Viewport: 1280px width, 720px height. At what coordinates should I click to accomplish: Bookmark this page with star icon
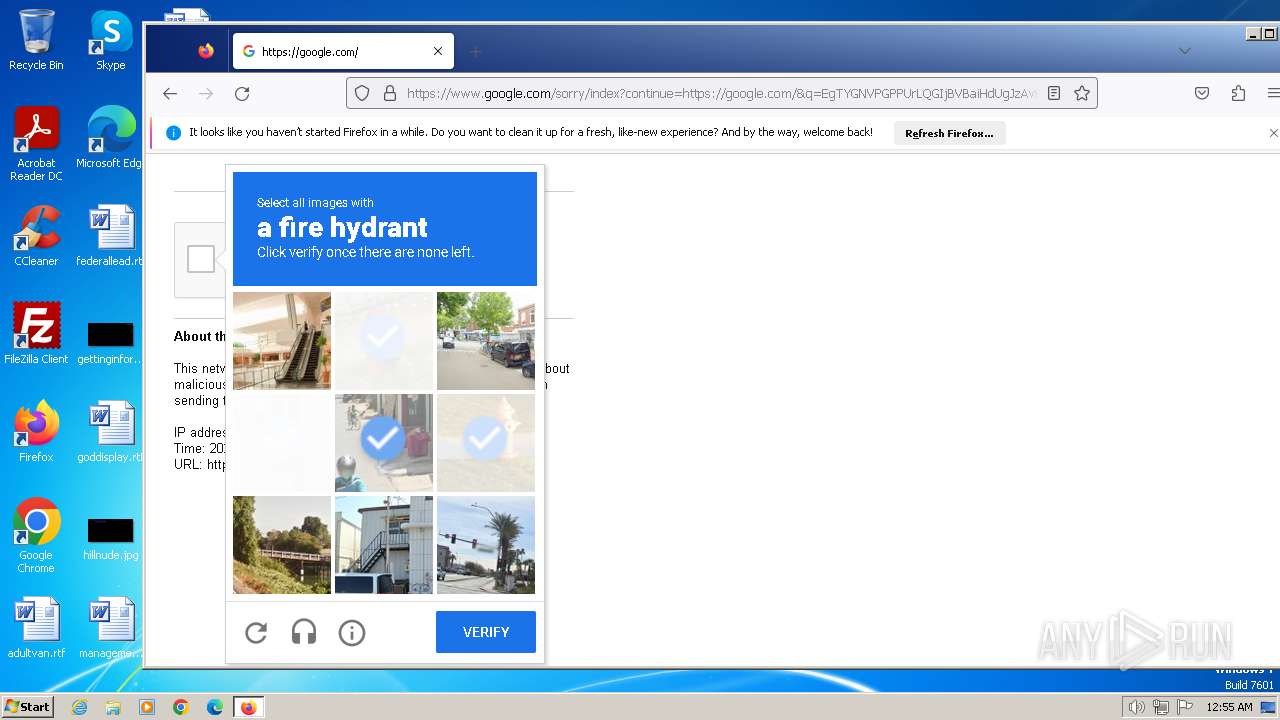[1082, 93]
